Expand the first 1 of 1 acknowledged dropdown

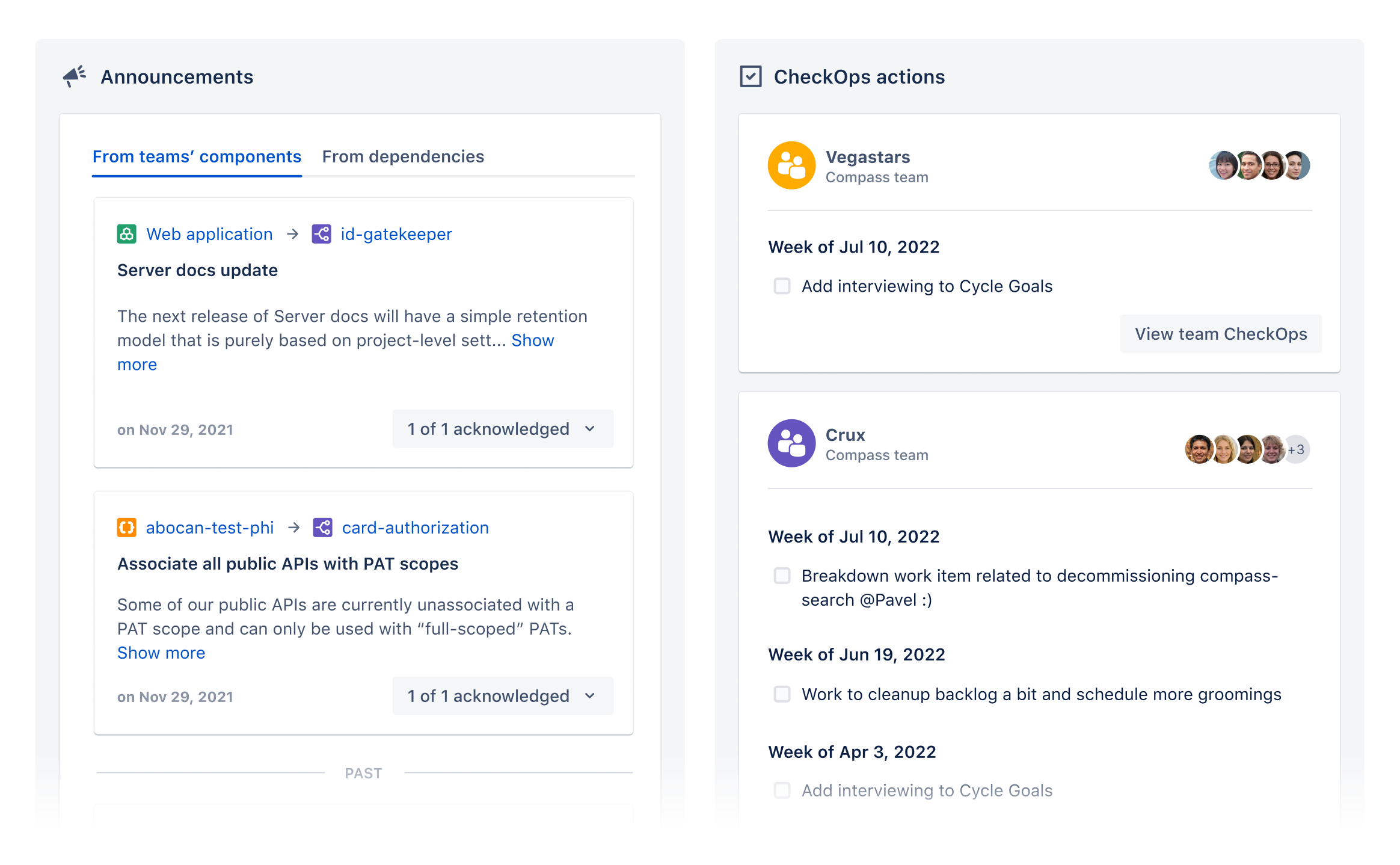click(x=503, y=429)
